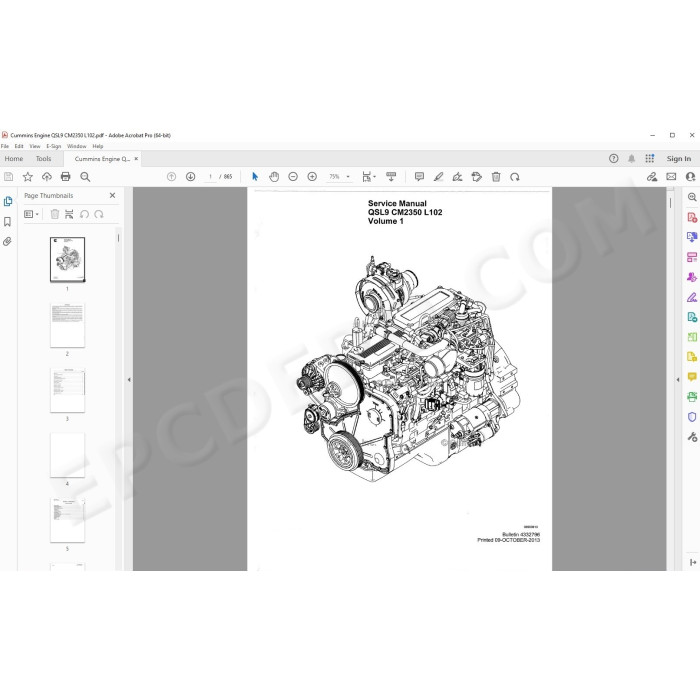Go to previous page arrow icon
Screen dimensions: 700x700
click(171, 177)
